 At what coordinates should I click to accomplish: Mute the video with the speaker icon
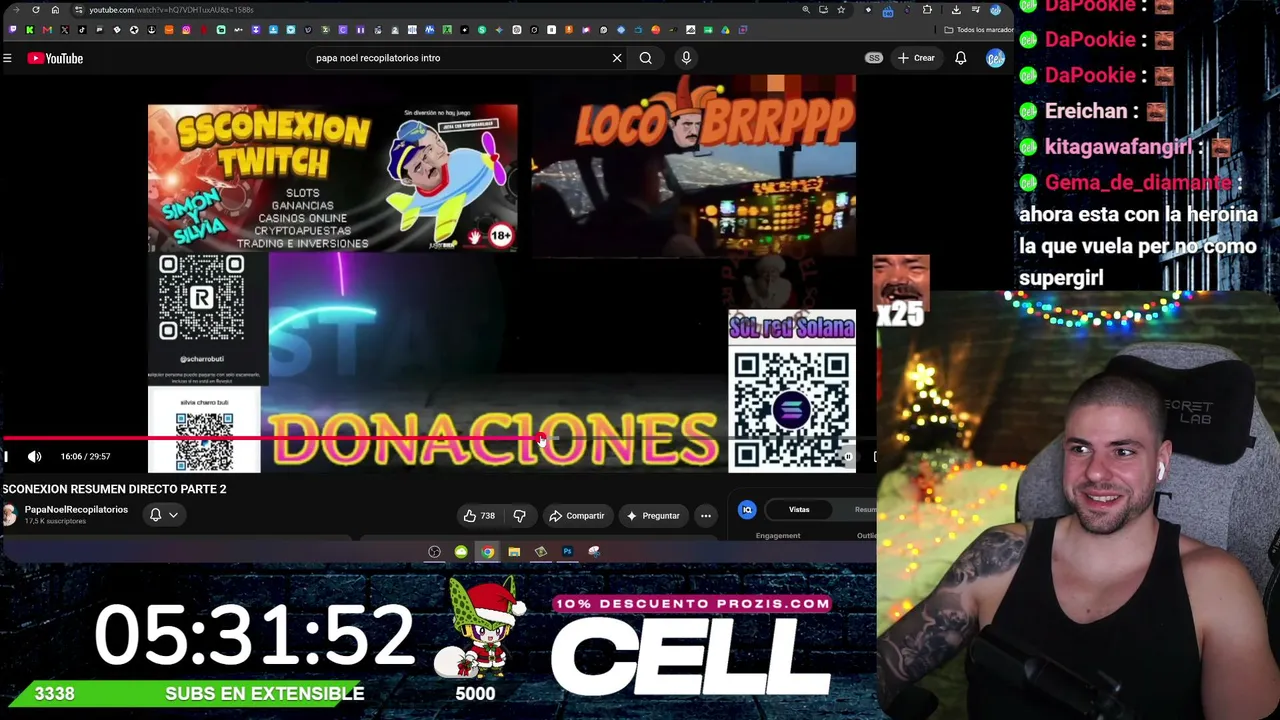[35, 457]
